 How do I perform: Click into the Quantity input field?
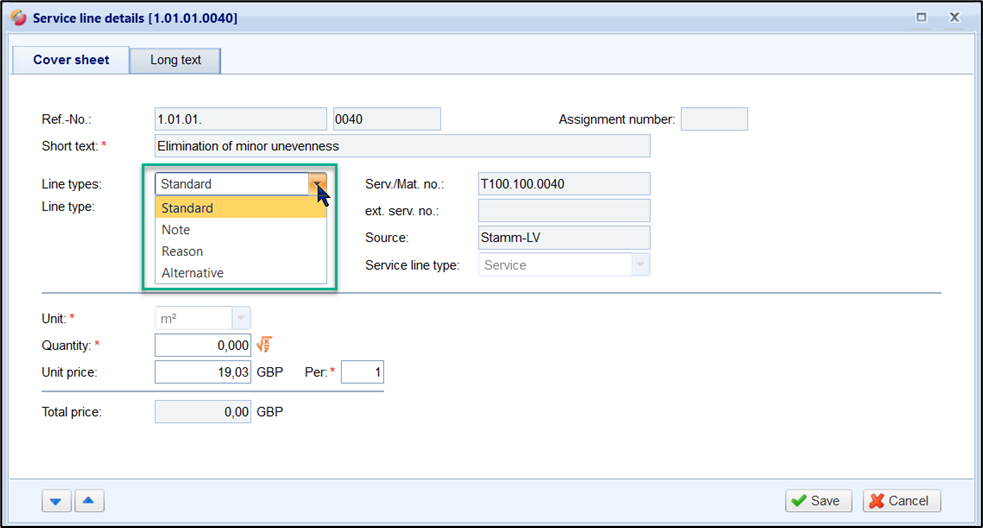tap(203, 346)
